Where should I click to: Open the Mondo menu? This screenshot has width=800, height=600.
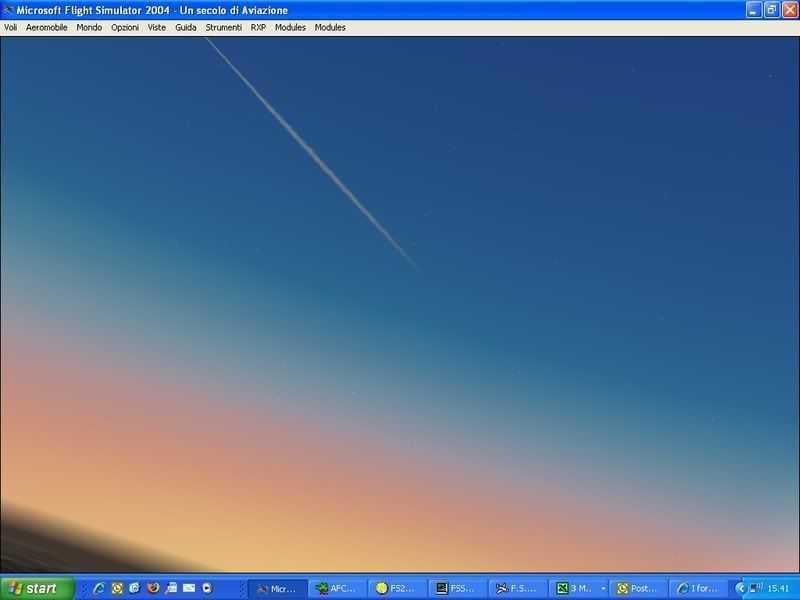click(89, 28)
